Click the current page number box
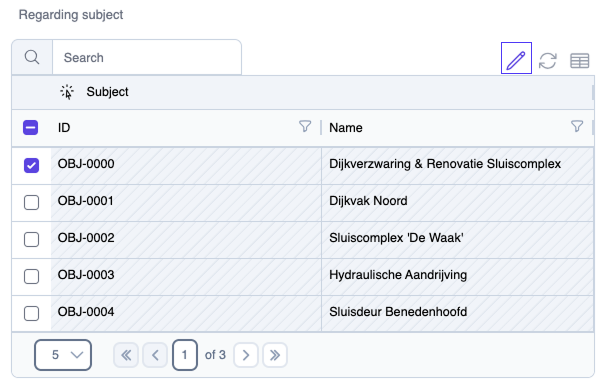Image resolution: width=608 pixels, height=383 pixels. pyautogui.click(x=185, y=355)
